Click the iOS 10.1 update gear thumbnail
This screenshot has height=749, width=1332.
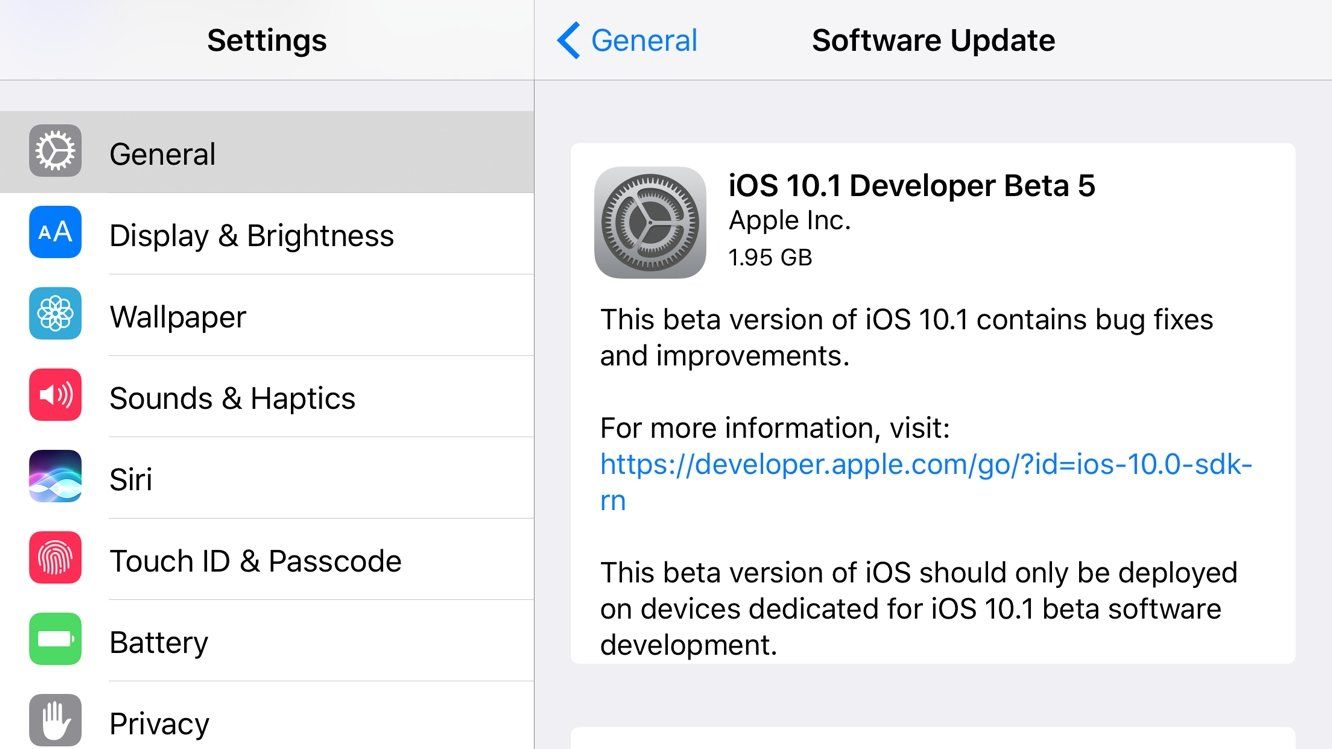tap(650, 220)
